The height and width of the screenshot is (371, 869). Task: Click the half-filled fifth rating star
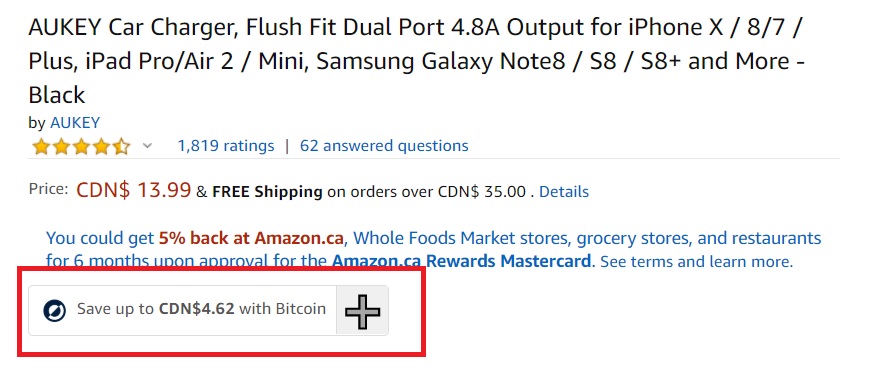[121, 147]
